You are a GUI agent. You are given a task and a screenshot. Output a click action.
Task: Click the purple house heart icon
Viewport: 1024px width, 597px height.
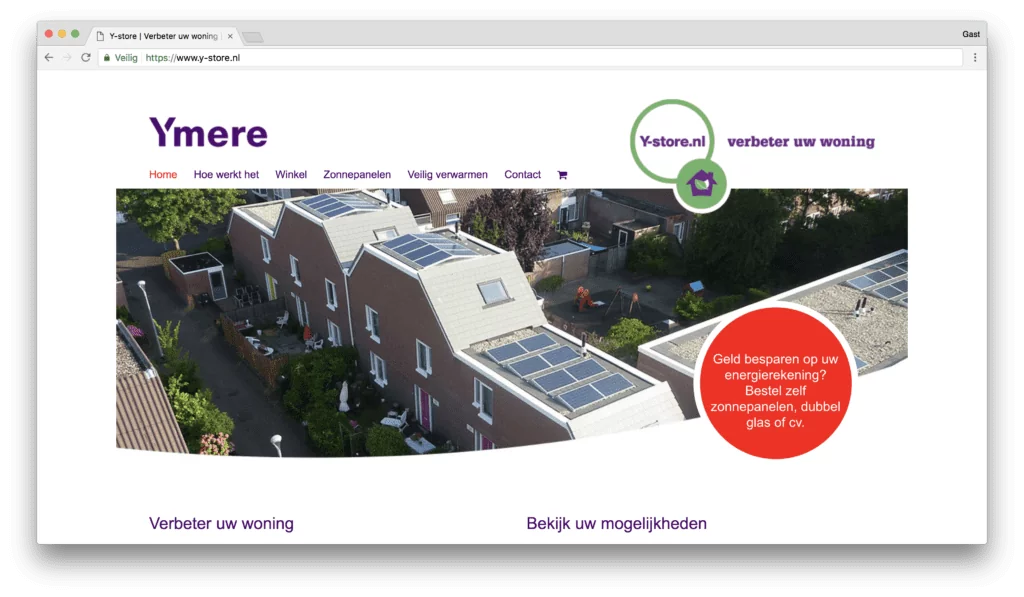point(701,183)
